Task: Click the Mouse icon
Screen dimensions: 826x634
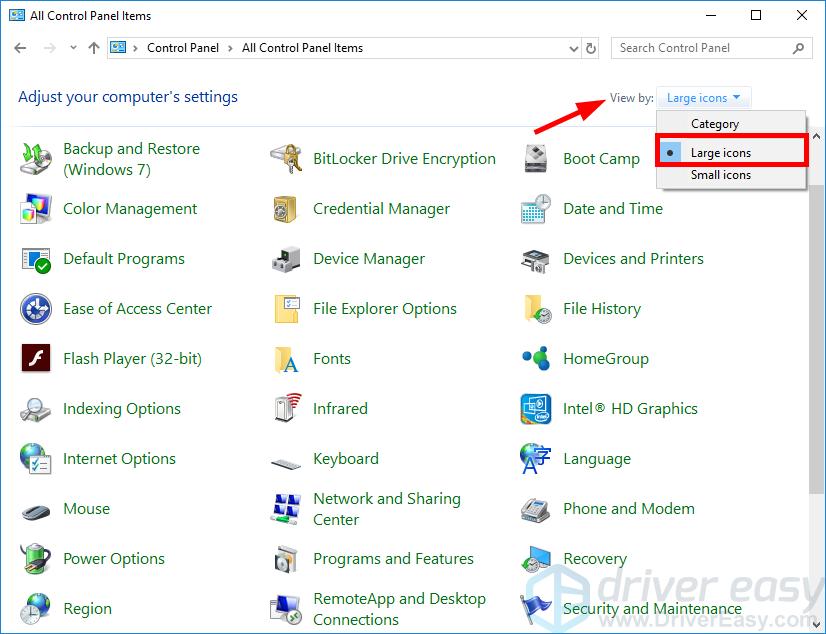Action: [x=36, y=511]
